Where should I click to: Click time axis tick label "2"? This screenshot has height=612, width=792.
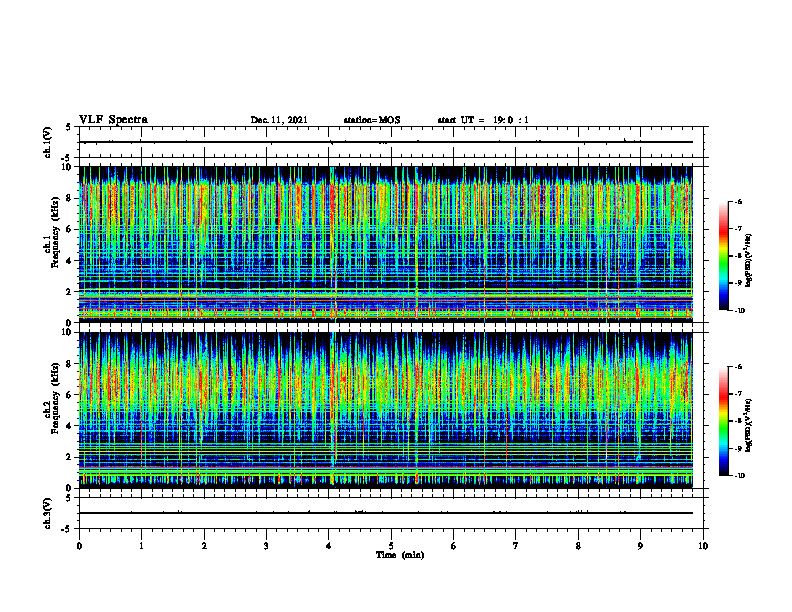[x=204, y=546]
